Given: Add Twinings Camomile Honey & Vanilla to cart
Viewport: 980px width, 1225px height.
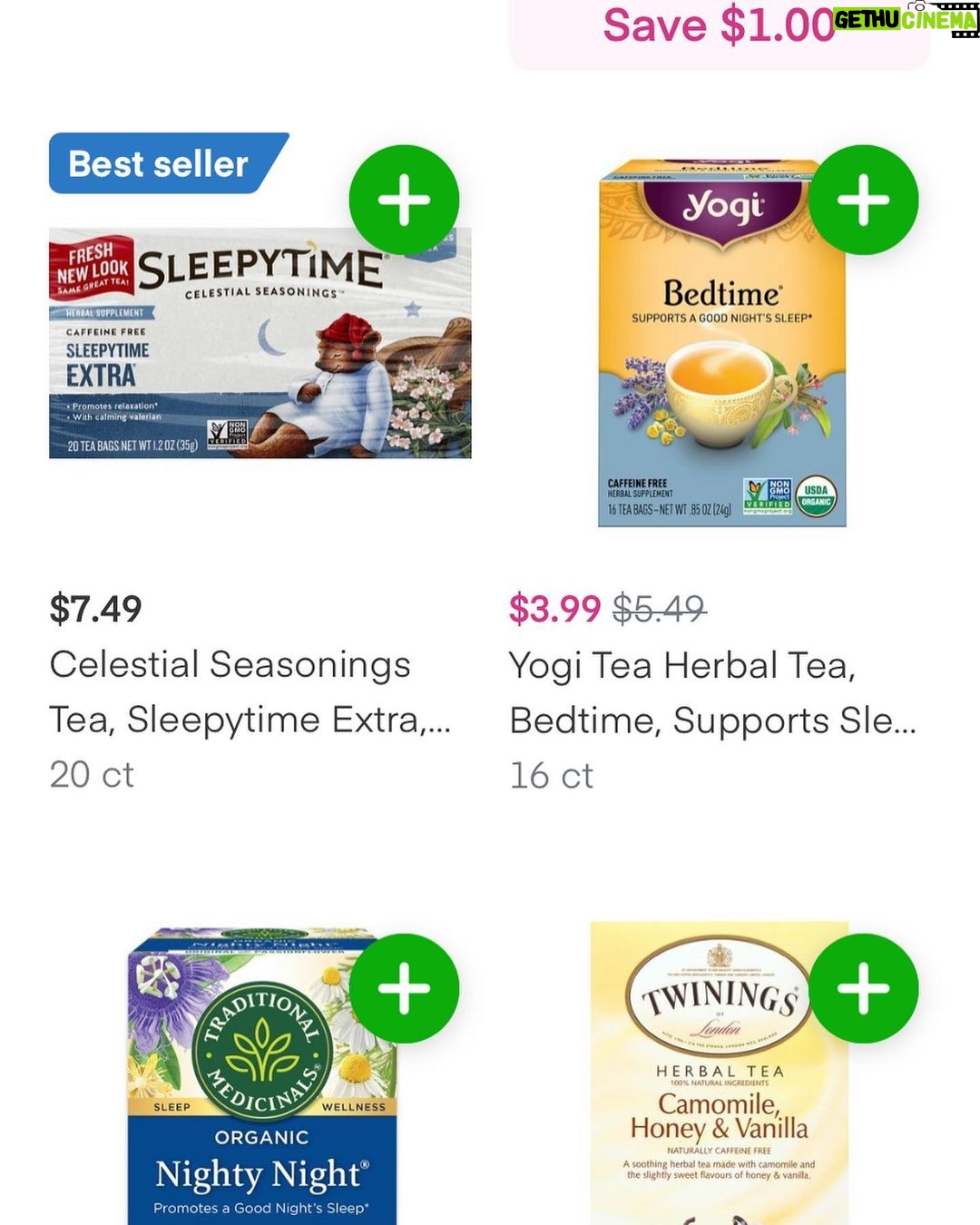Looking at the screenshot, I should (x=863, y=988).
